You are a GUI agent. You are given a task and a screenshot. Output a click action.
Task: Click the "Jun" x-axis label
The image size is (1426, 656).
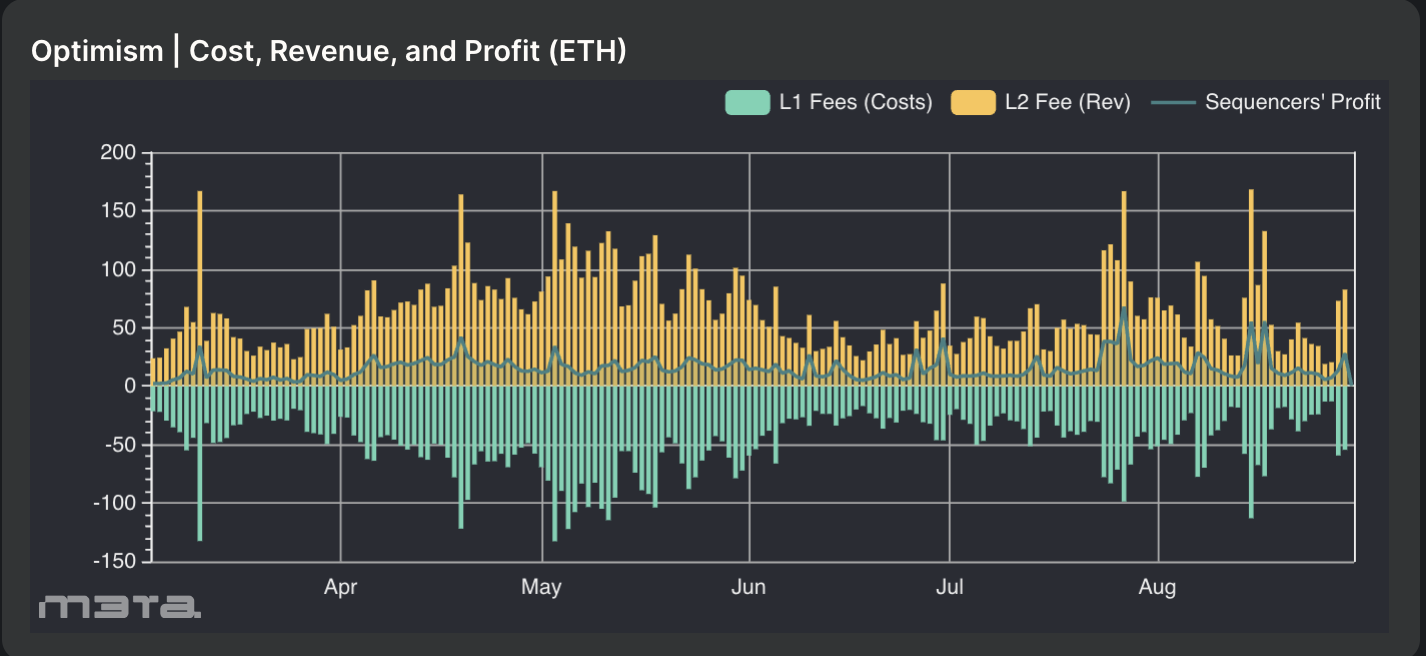[749, 587]
